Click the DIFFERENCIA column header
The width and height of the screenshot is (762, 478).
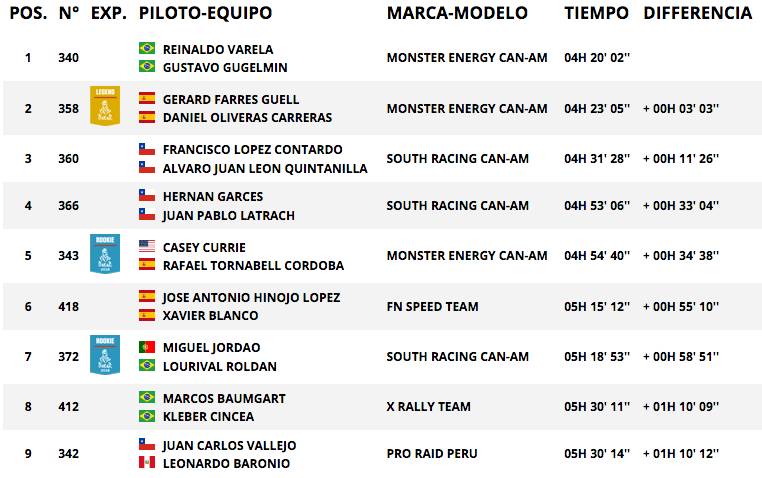coord(697,13)
